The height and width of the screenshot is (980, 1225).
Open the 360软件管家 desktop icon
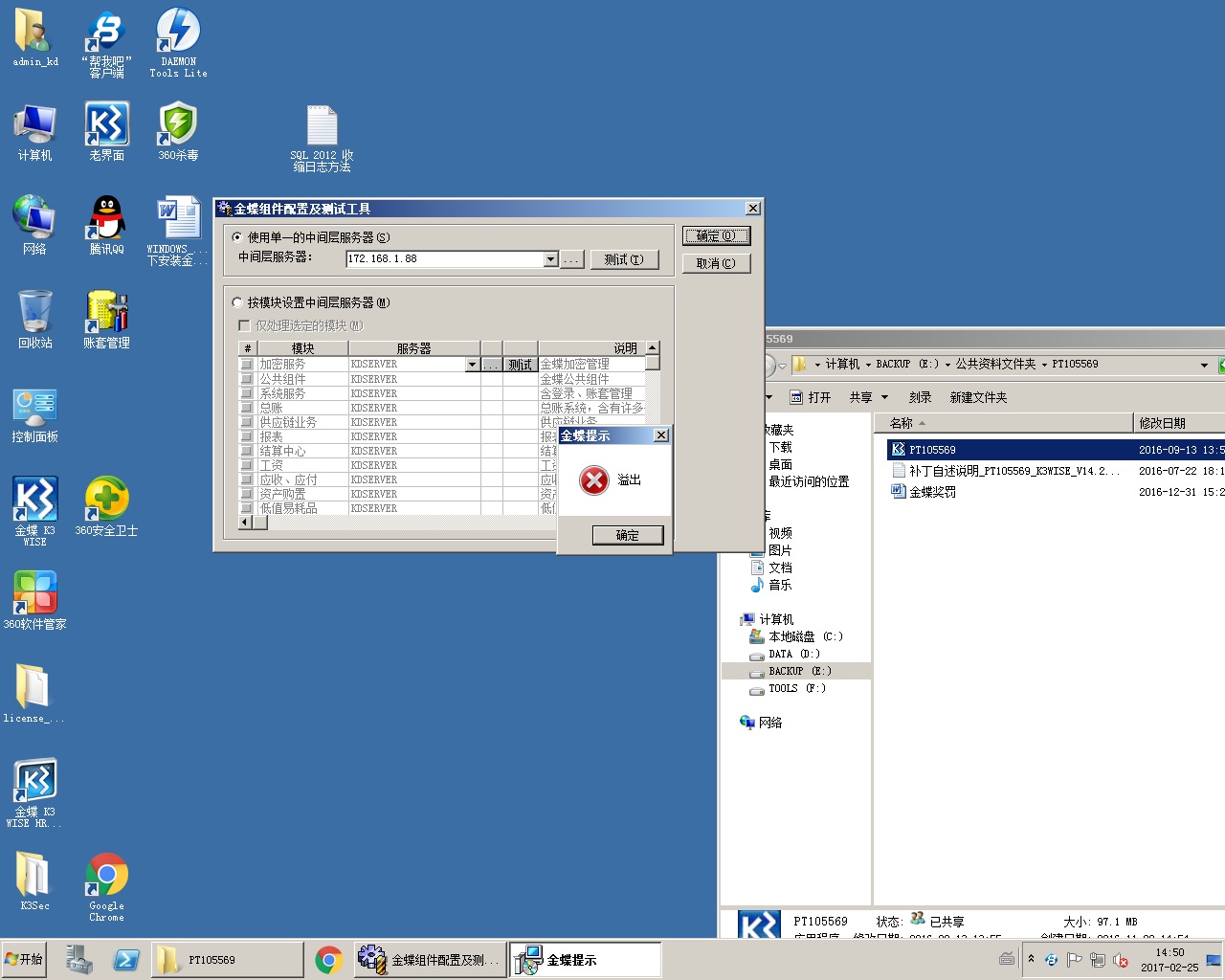(34, 600)
